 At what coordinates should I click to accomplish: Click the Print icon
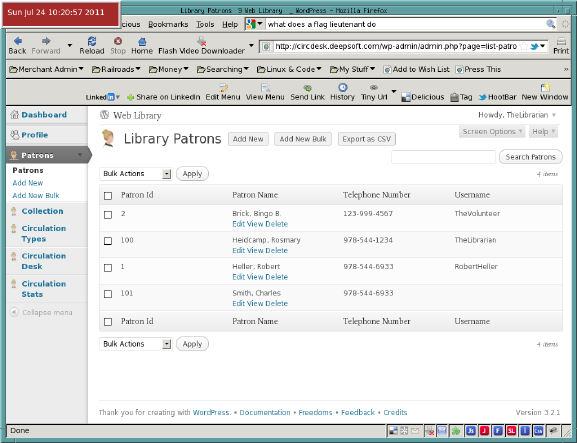561,41
